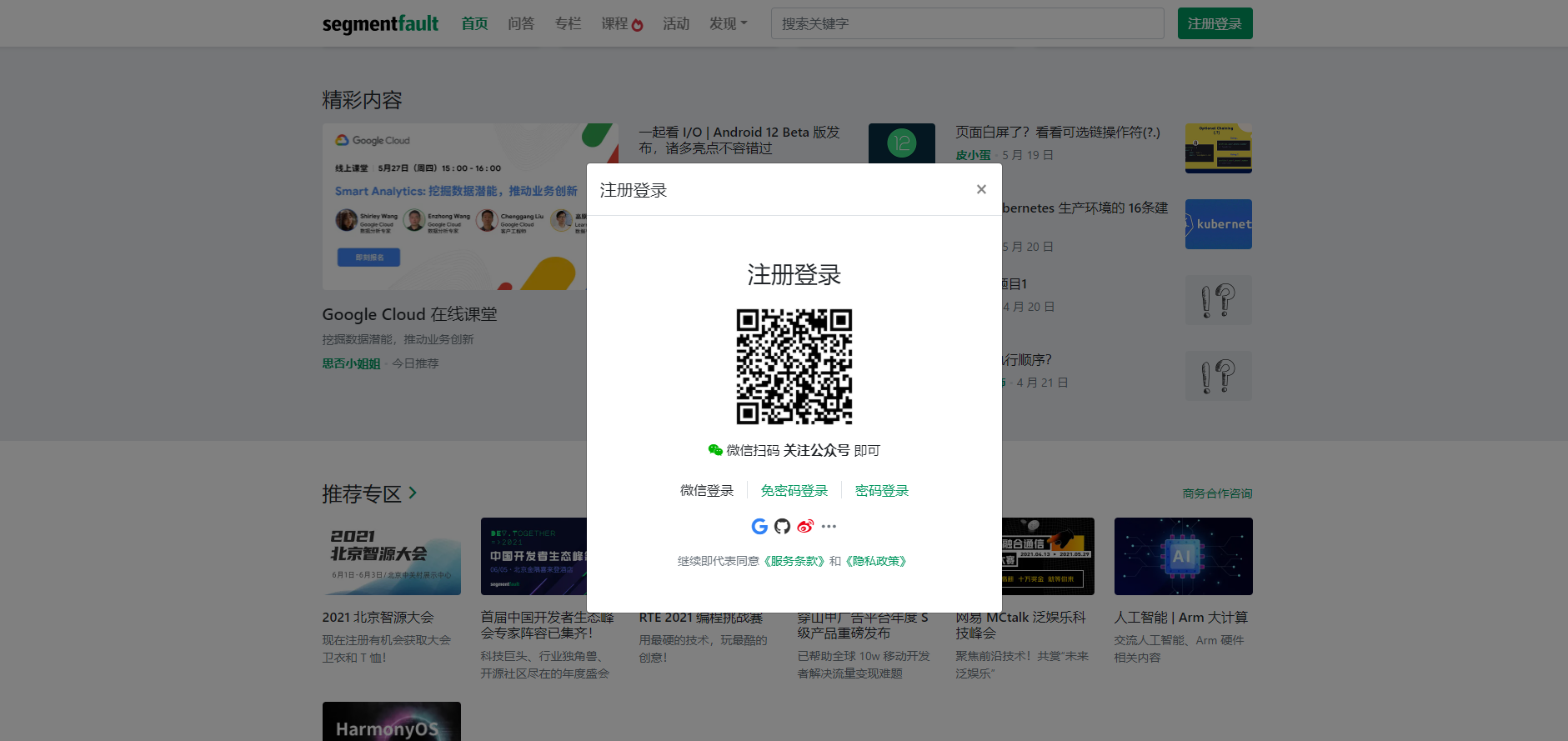Screen dimensions: 1568x741
Task: Open the RTE 2021 编程挑战赛 link
Action: click(701, 618)
